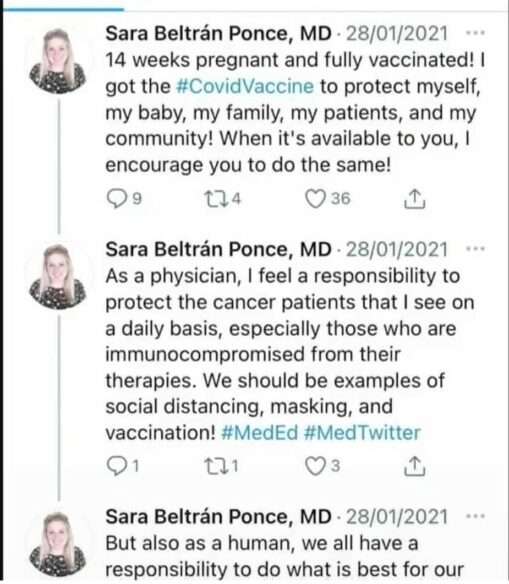Open first tweet author's profile picture
Viewport: 509px width, 584px height.
click(x=58, y=61)
